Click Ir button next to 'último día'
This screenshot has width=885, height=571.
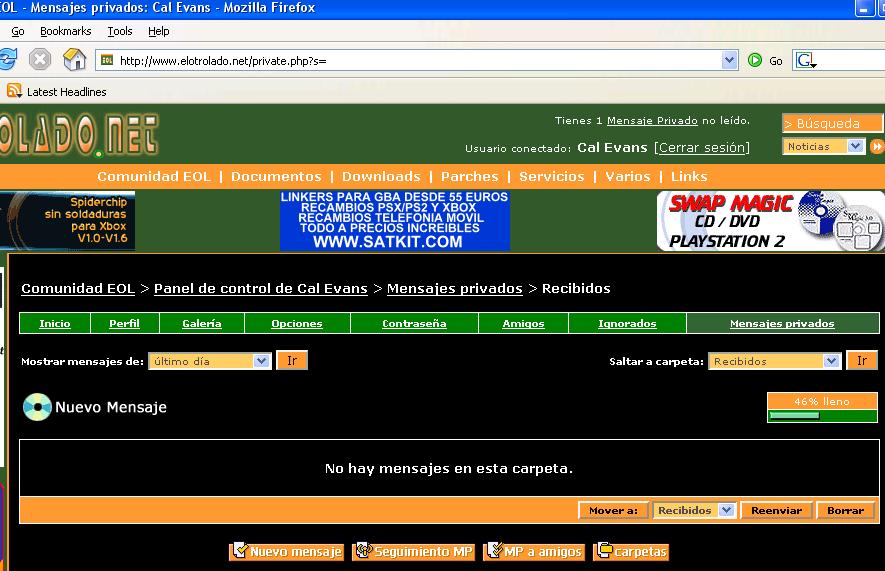point(292,361)
